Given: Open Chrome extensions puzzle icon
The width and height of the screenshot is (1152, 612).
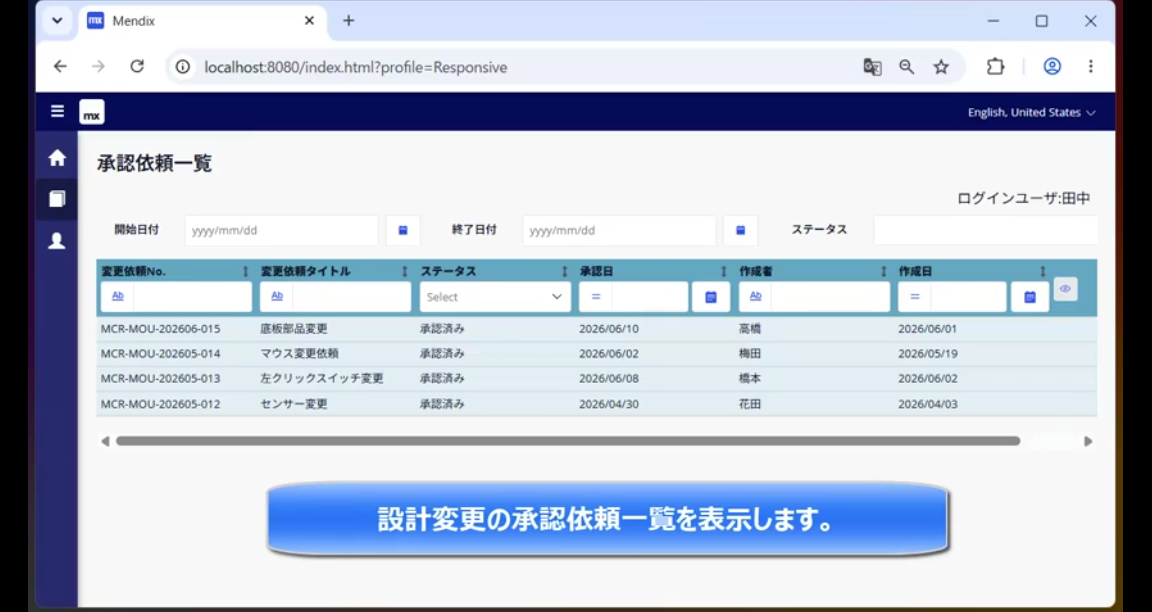Looking at the screenshot, I should [995, 67].
